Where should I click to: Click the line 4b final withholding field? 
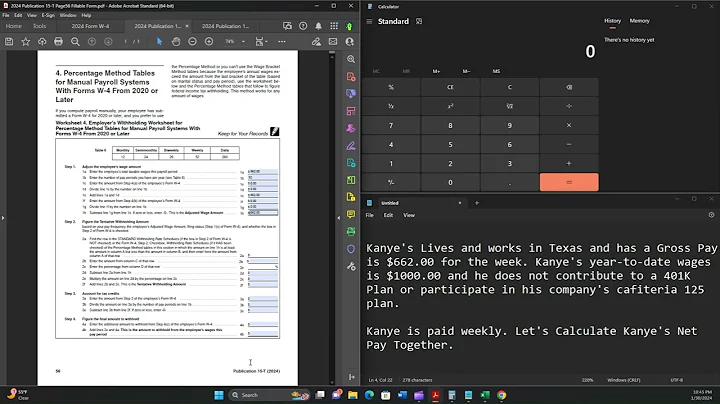263,334
